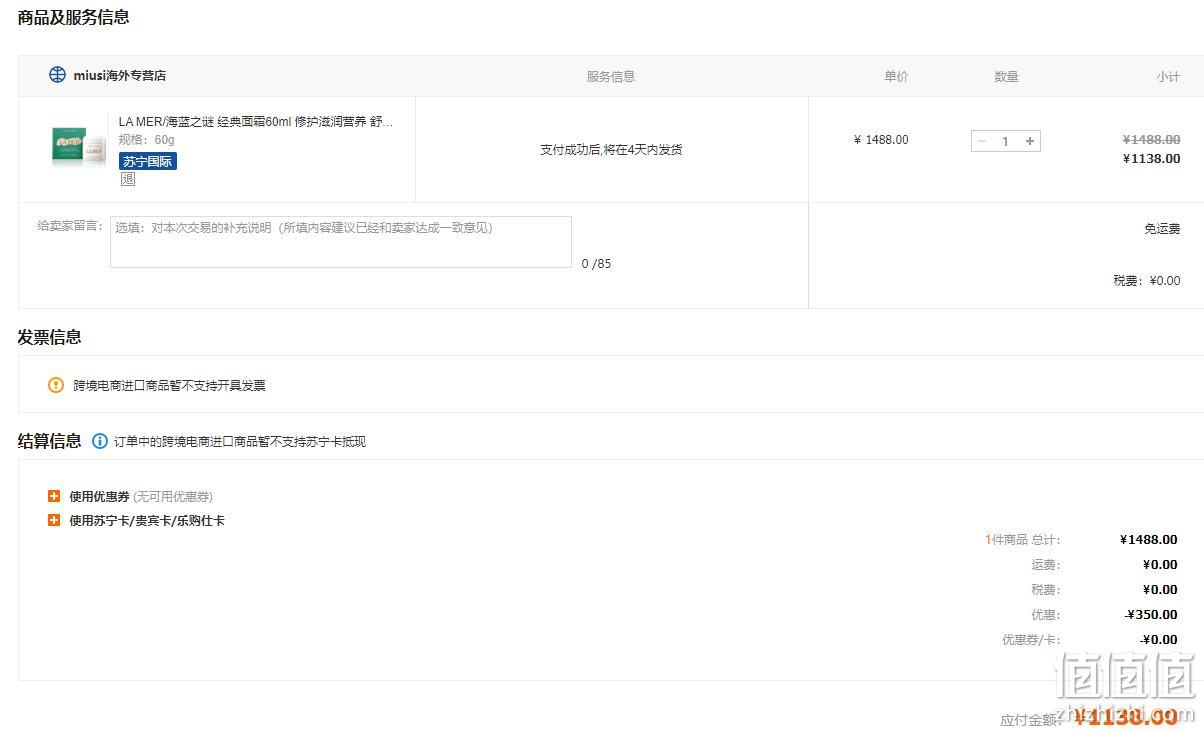The image size is (1204, 731).
Task: Click the 数量 column header
Action: coord(1006,77)
